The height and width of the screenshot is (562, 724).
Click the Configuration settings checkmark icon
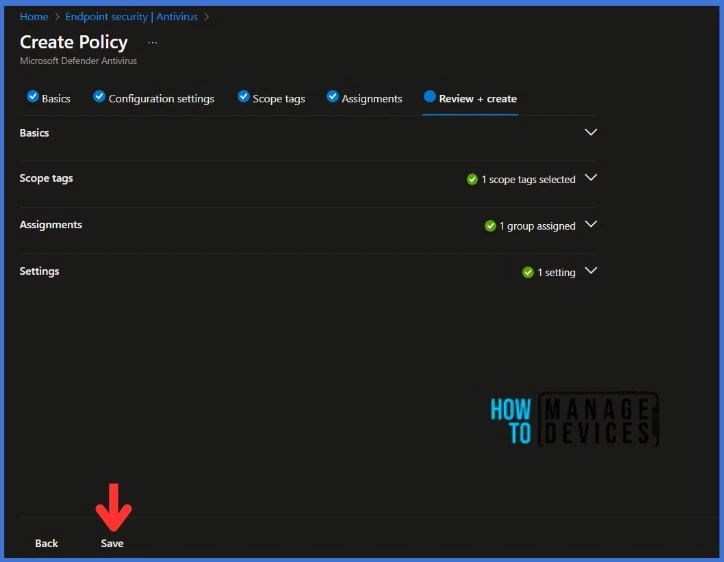pyautogui.click(x=99, y=96)
